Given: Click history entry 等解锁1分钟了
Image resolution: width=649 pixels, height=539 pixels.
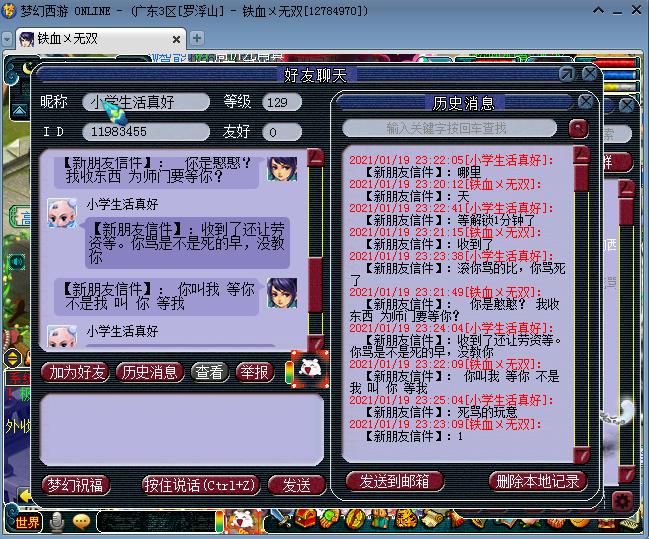Looking at the screenshot, I should (x=496, y=220).
